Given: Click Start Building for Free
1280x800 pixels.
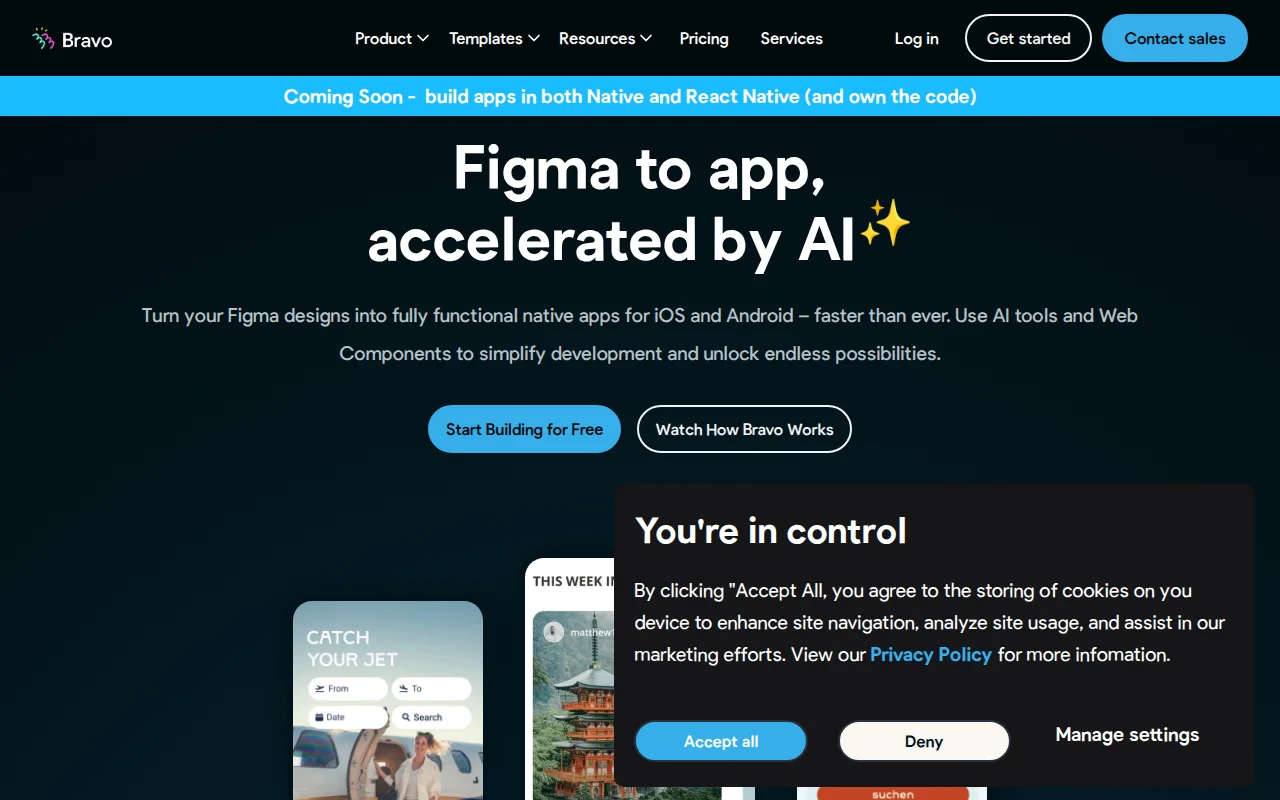Looking at the screenshot, I should click(x=524, y=429).
